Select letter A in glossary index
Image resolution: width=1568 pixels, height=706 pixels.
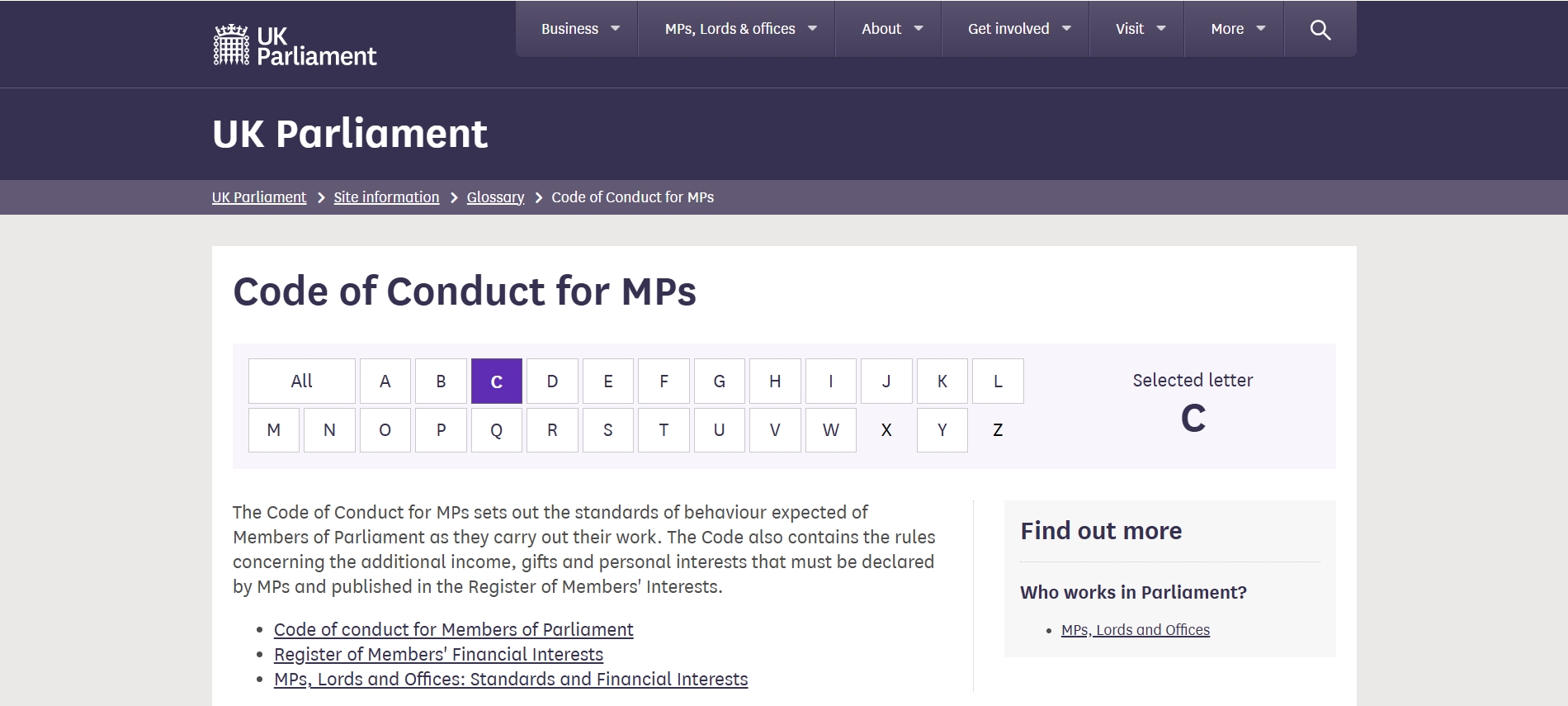point(385,381)
